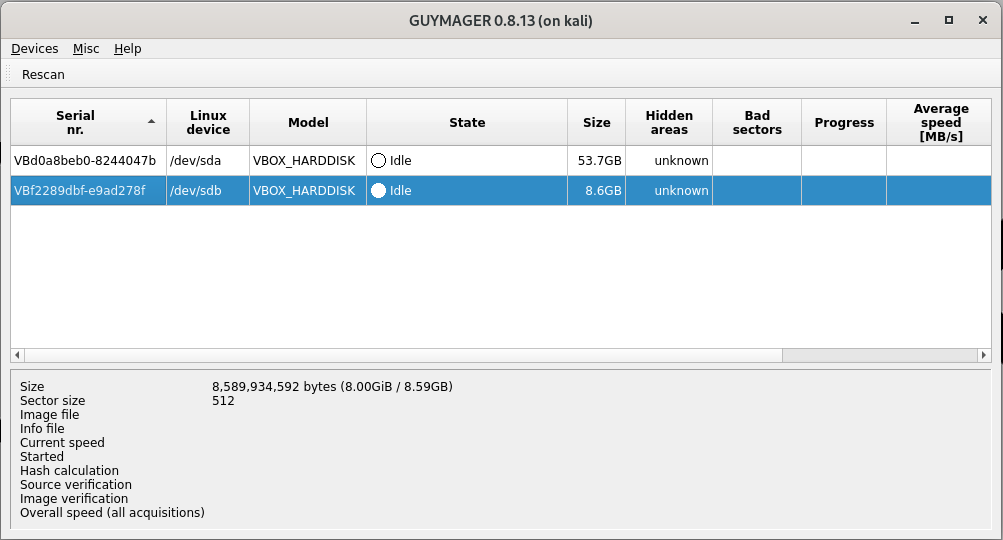Maximize the GUYMAGER window
The height and width of the screenshot is (540, 1003).
949,19
